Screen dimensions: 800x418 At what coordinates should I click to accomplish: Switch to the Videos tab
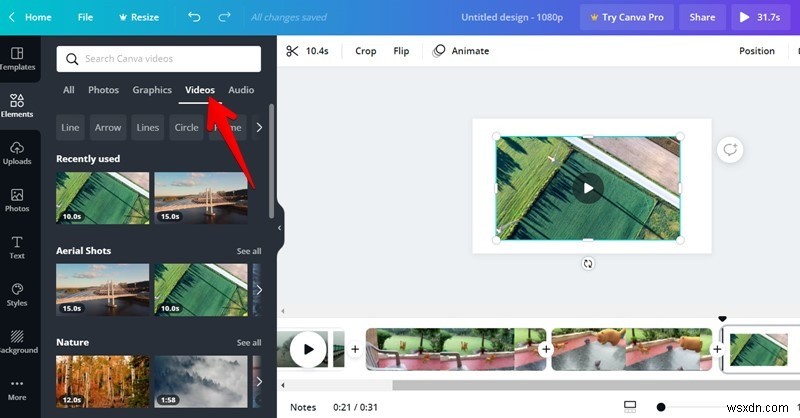(199, 90)
